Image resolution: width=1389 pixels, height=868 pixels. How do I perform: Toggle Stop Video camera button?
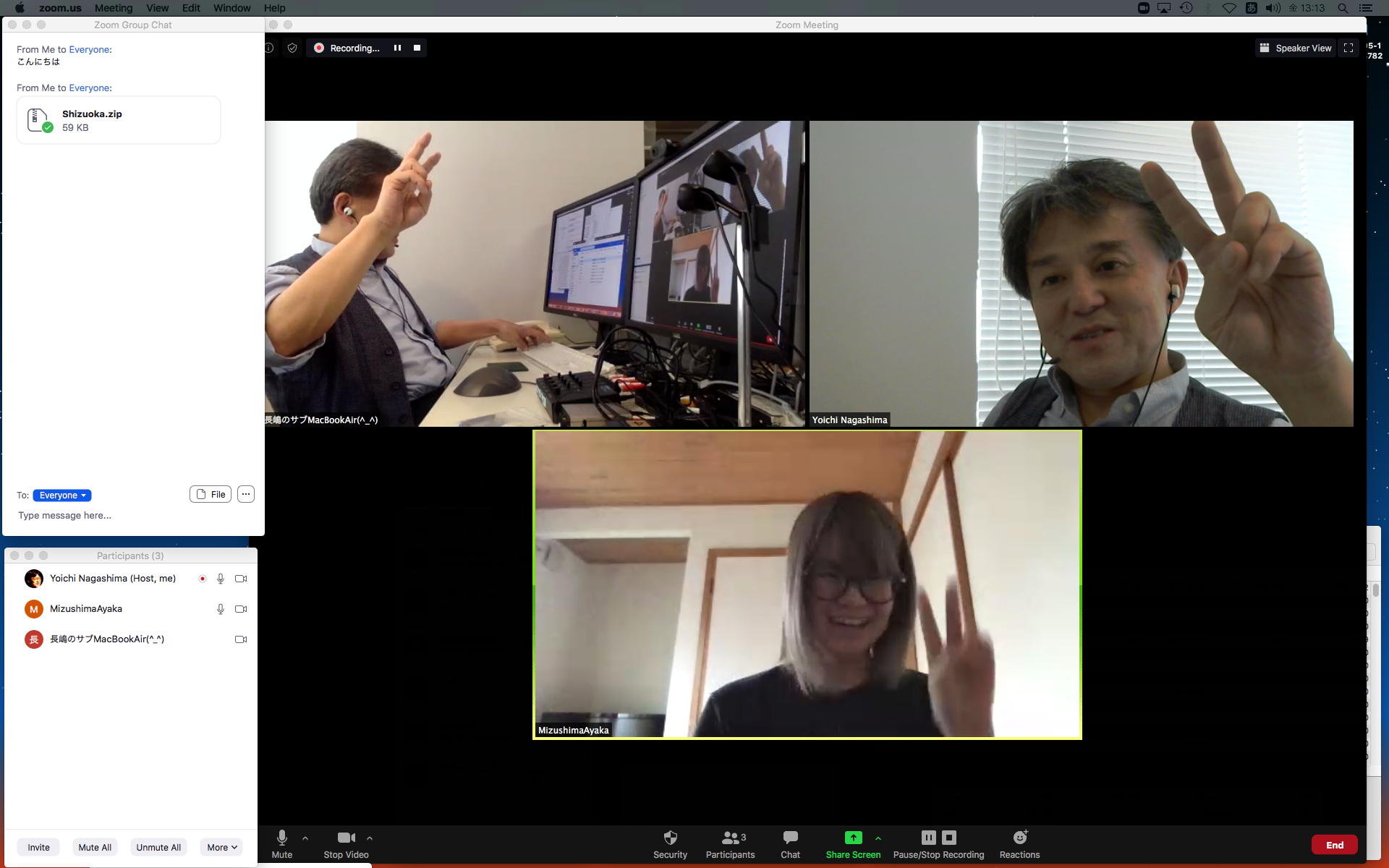[347, 838]
